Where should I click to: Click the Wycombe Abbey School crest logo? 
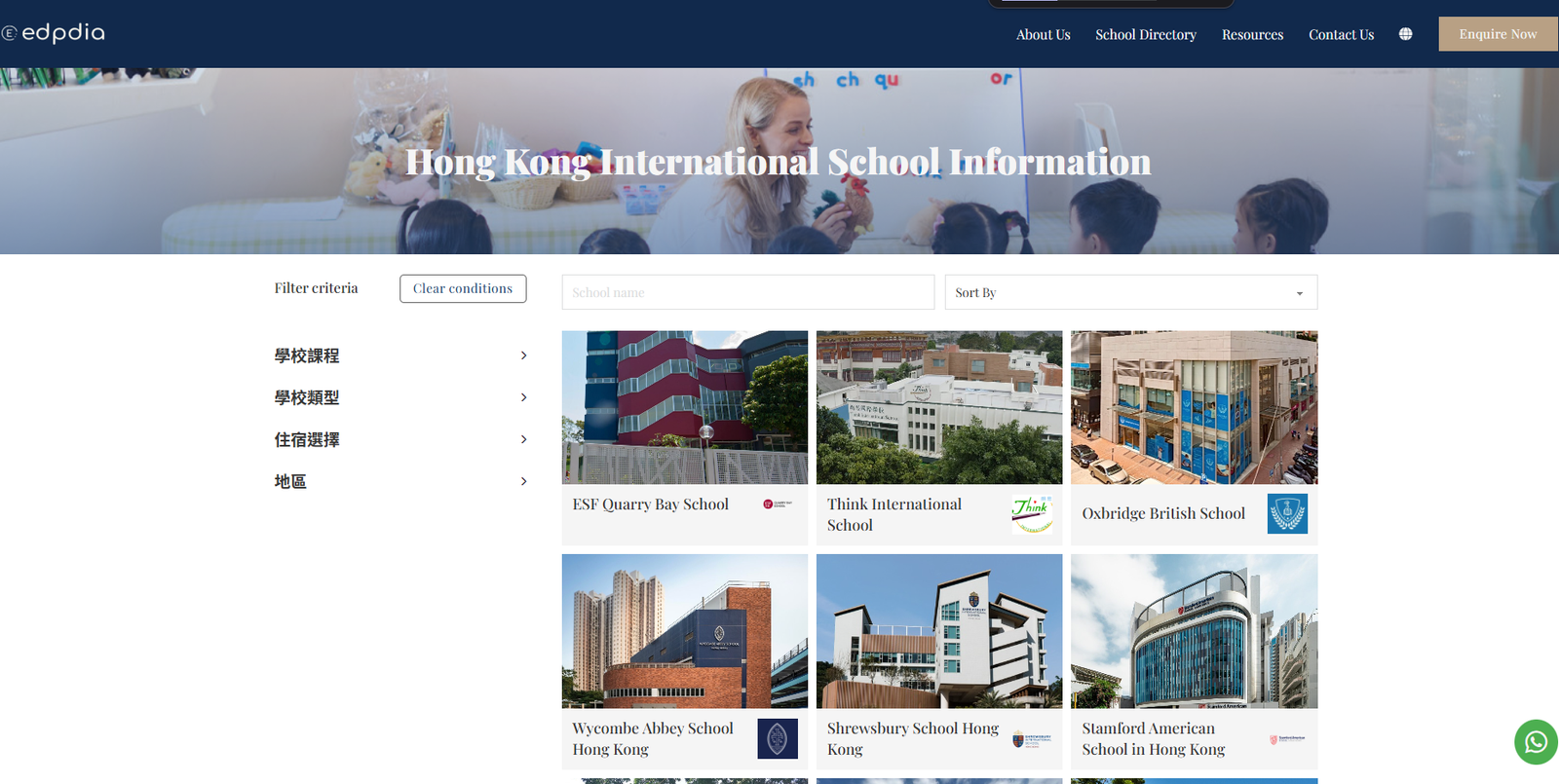coord(777,738)
